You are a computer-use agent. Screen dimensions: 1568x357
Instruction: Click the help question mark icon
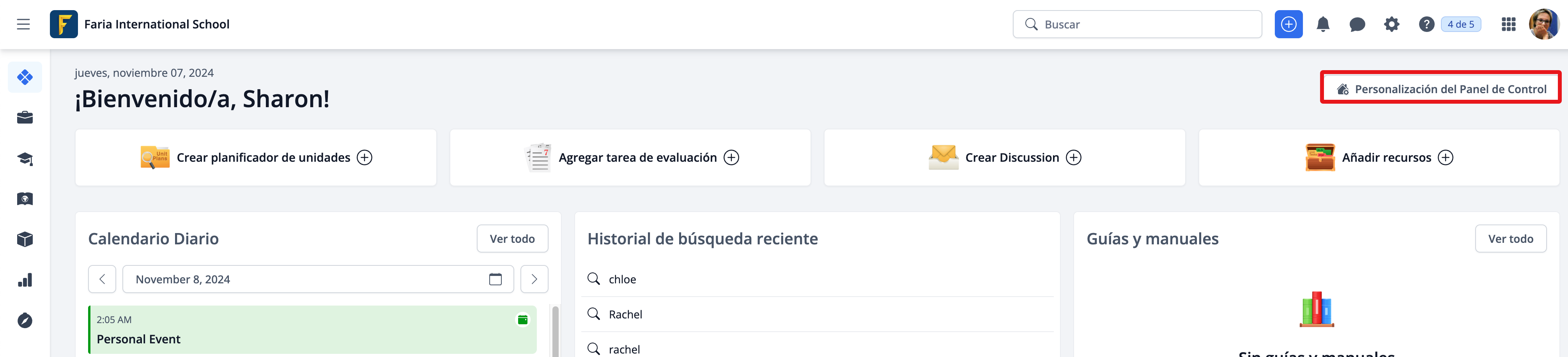1426,24
